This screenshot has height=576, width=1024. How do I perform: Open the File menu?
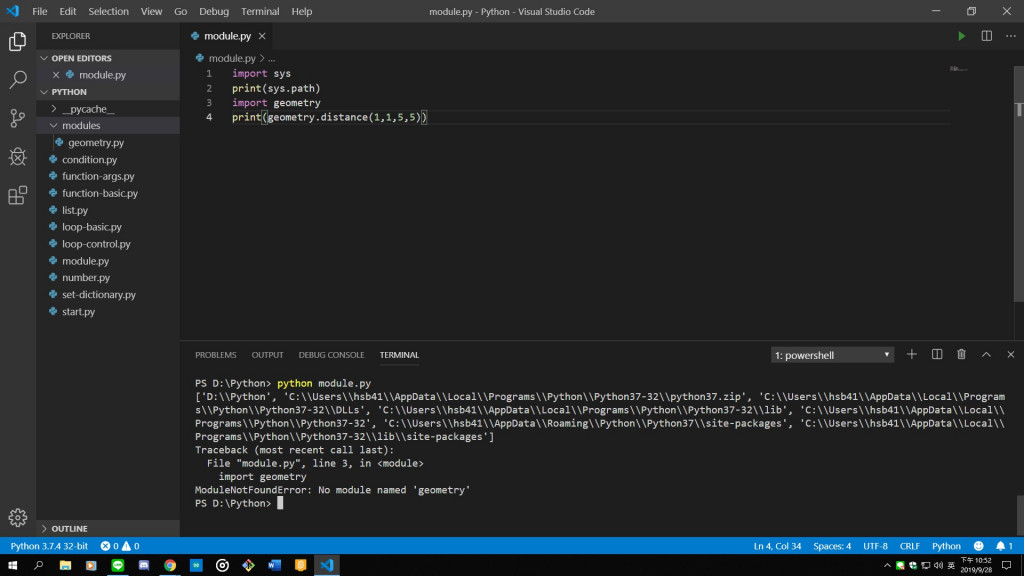coord(40,11)
